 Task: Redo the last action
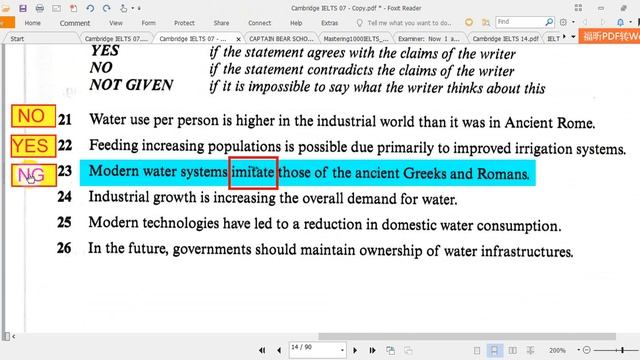[x=106, y=8]
